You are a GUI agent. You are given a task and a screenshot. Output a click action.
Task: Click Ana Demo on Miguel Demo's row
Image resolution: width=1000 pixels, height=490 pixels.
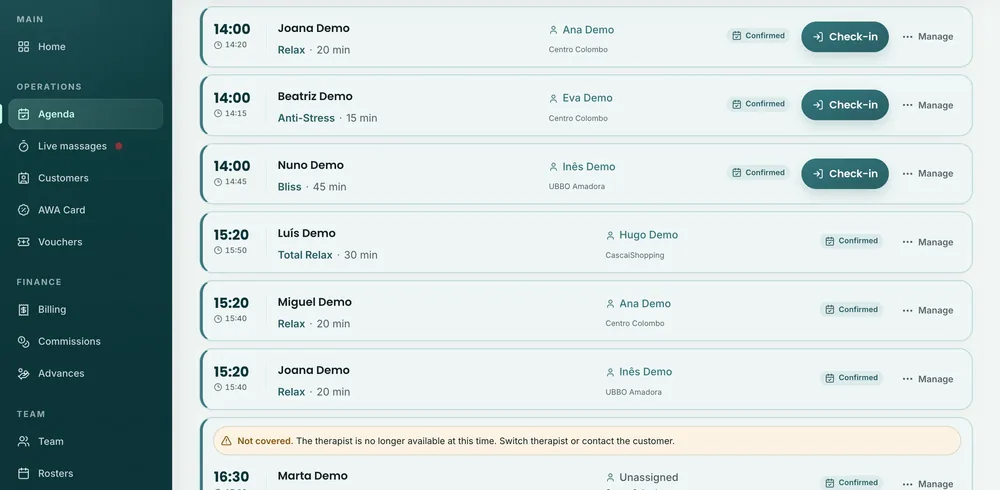coord(645,303)
